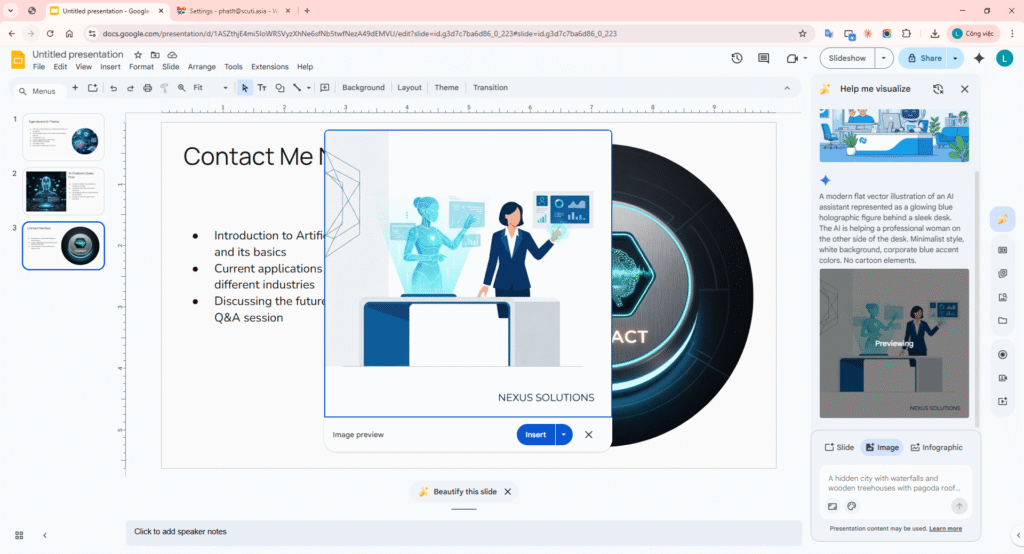The width and height of the screenshot is (1024, 554).
Task: Switch to Infographic generation mode
Action: point(937,447)
